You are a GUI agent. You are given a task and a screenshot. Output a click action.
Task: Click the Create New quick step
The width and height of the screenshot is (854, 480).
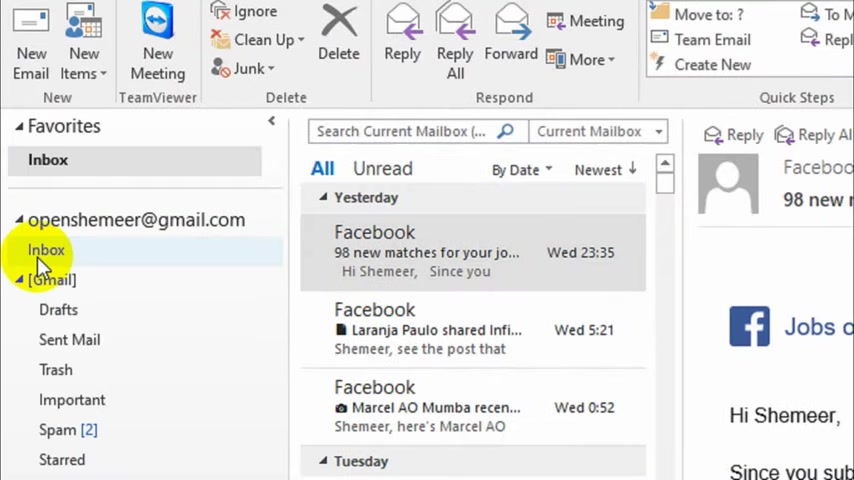pyautogui.click(x=701, y=65)
